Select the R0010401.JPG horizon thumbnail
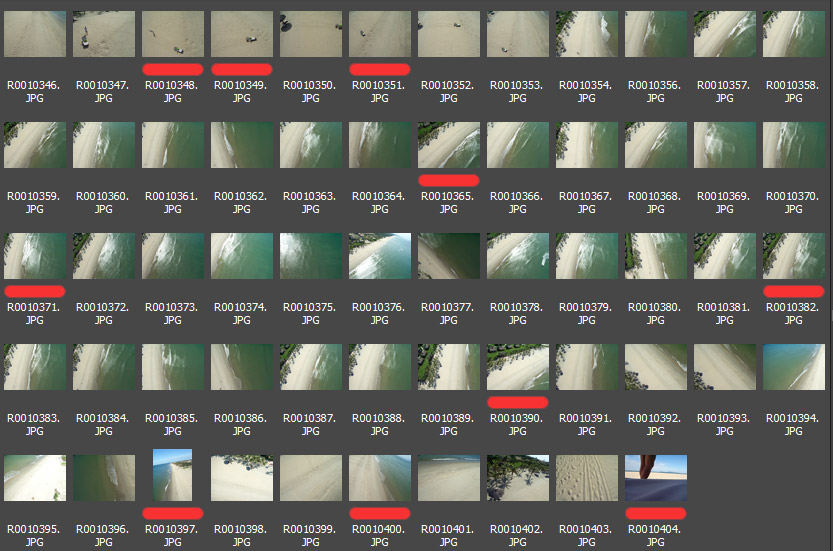 coord(449,478)
